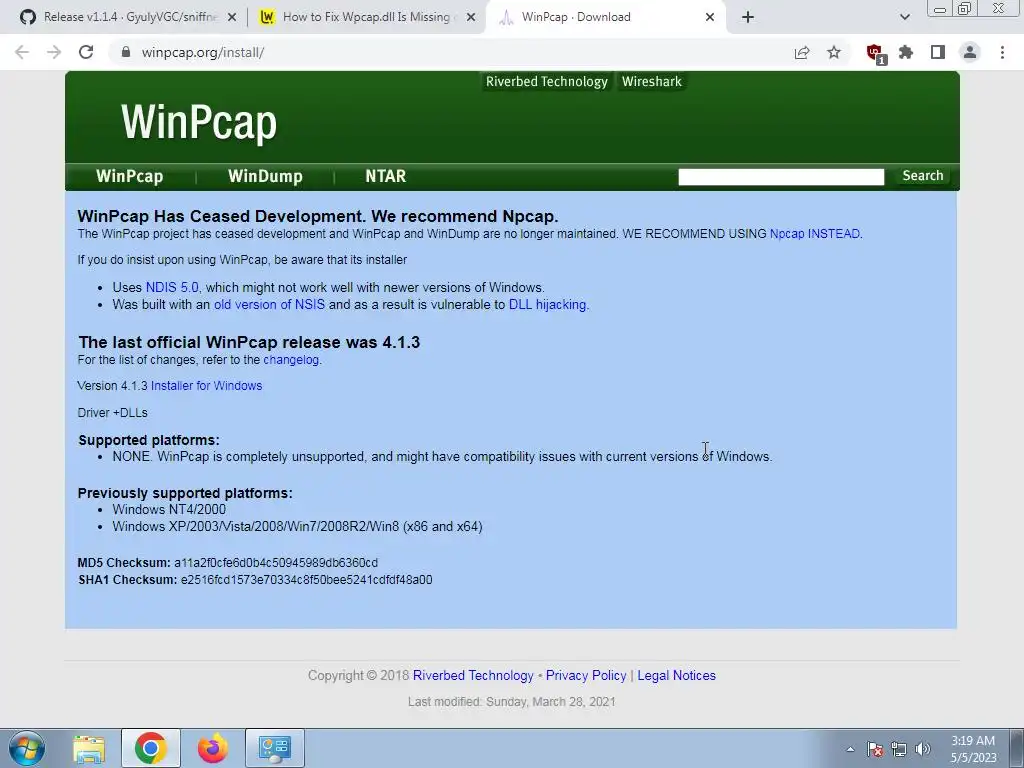Expand the tab search chevron
1024x768 pixels.
(904, 17)
